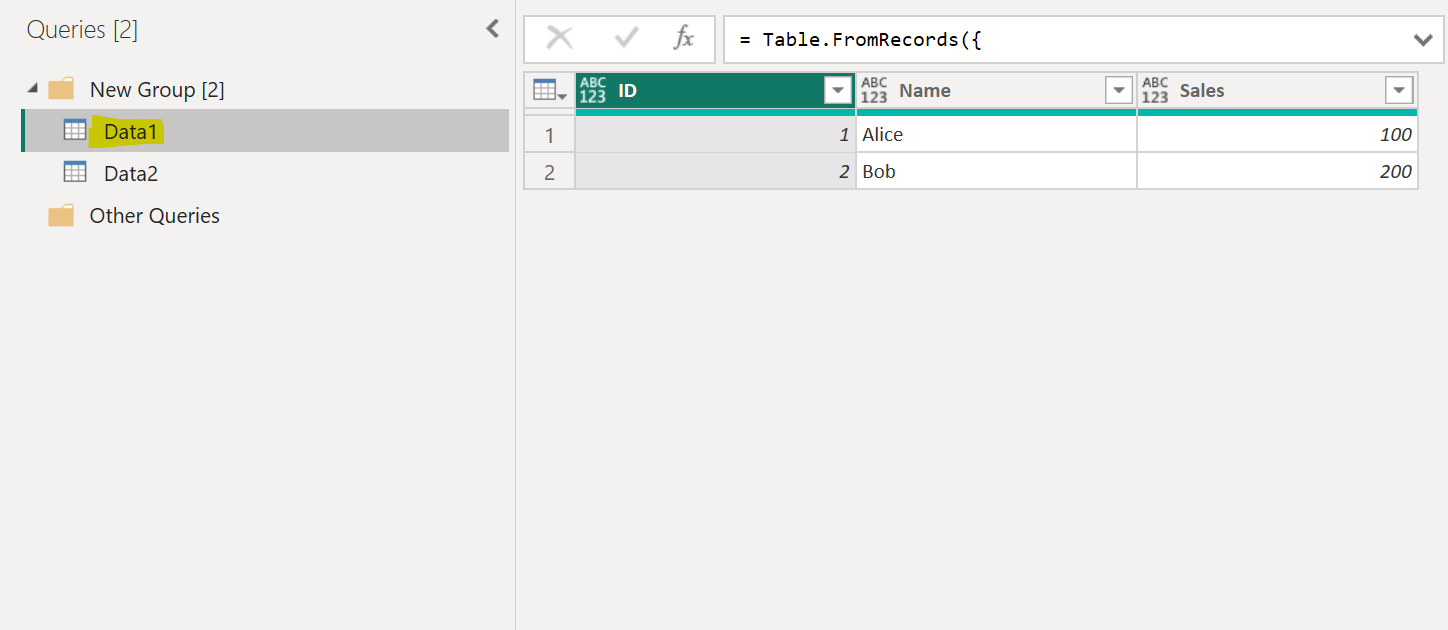Select the Data2 query
The height and width of the screenshot is (630, 1448).
coord(131,174)
